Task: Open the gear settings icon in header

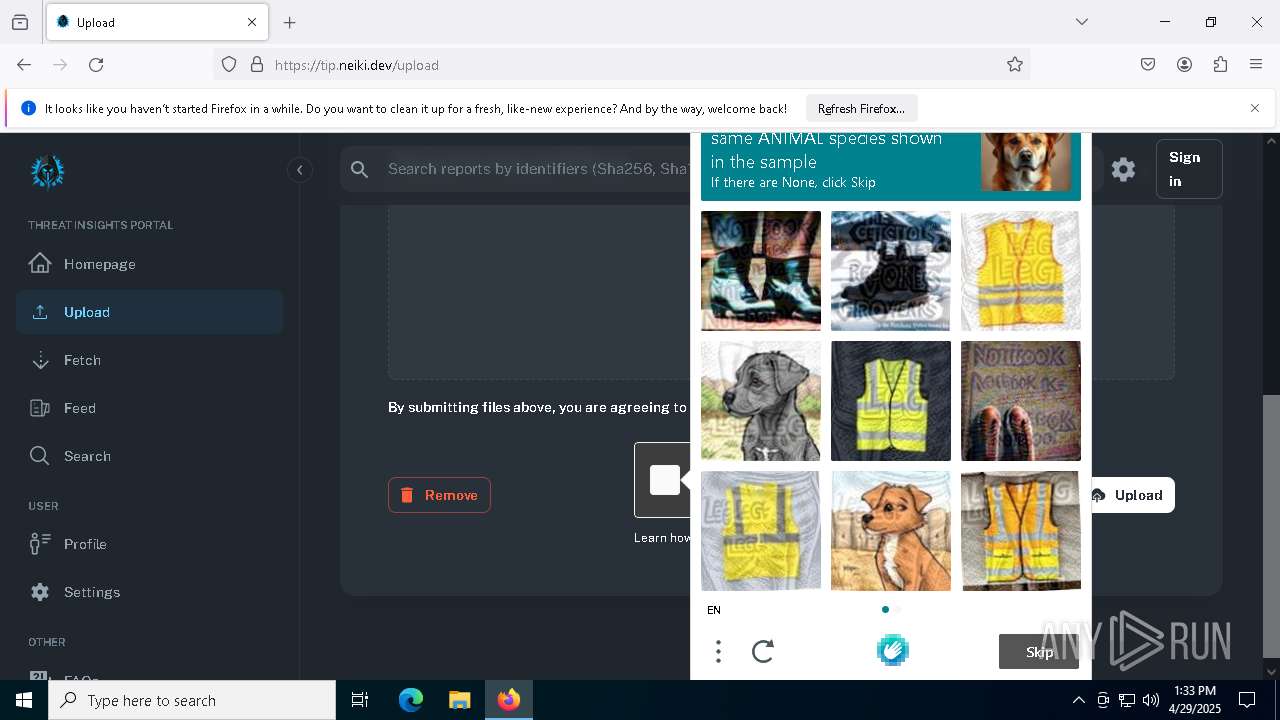Action: pos(1123,169)
